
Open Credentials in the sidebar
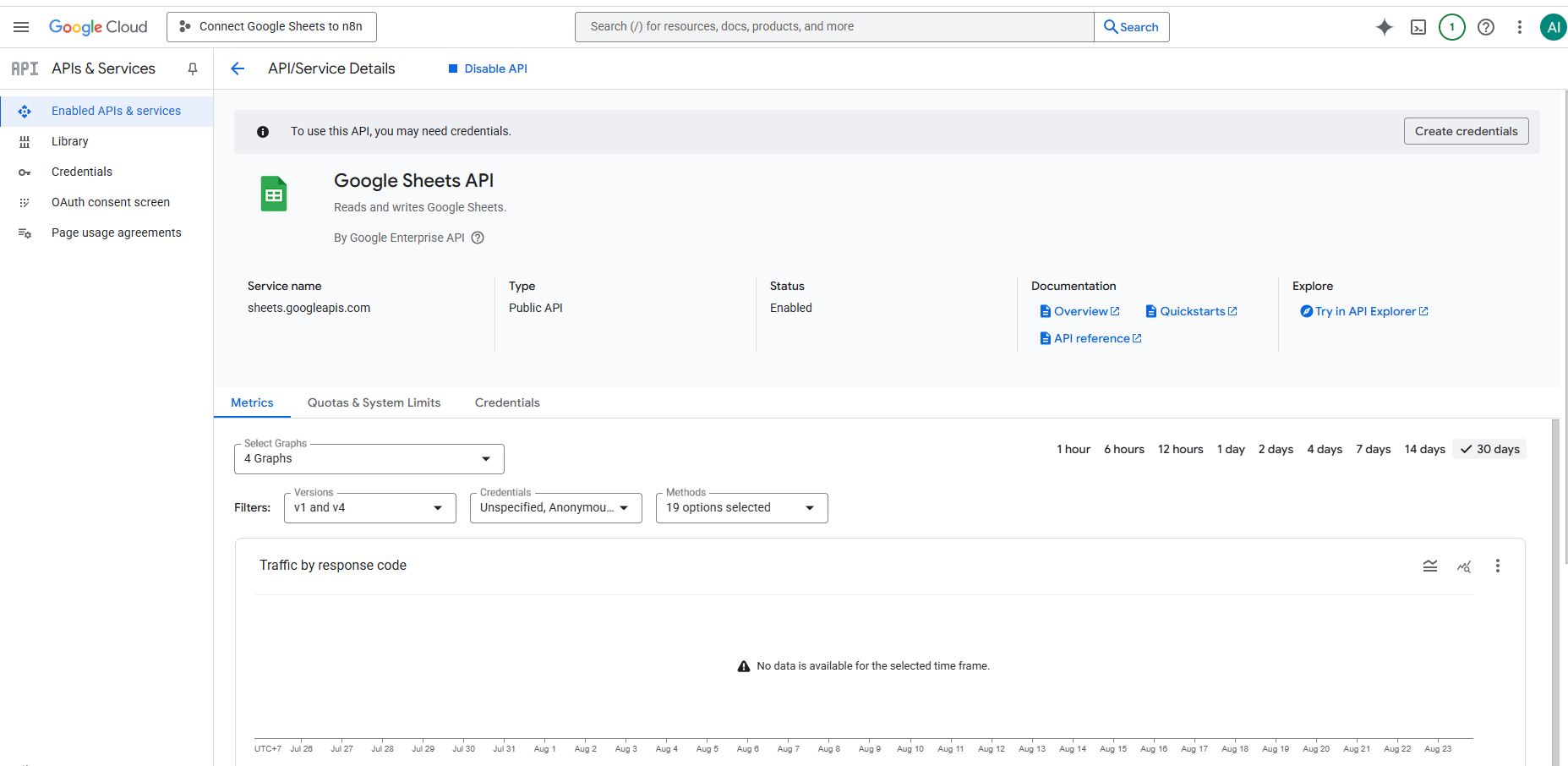point(107,172)
